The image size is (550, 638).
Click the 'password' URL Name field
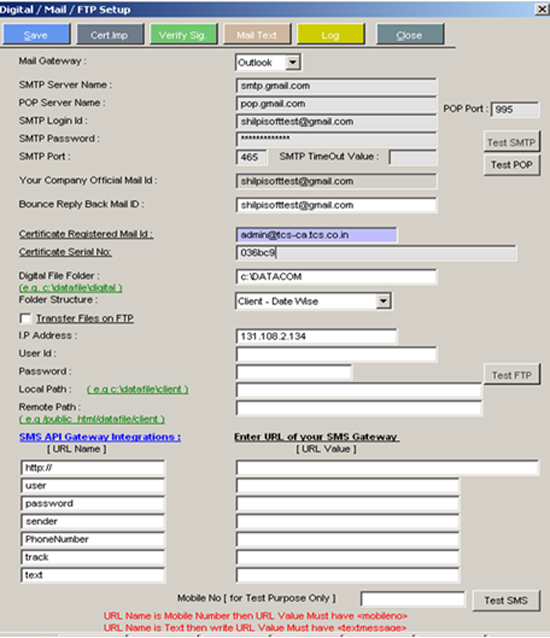93,504
